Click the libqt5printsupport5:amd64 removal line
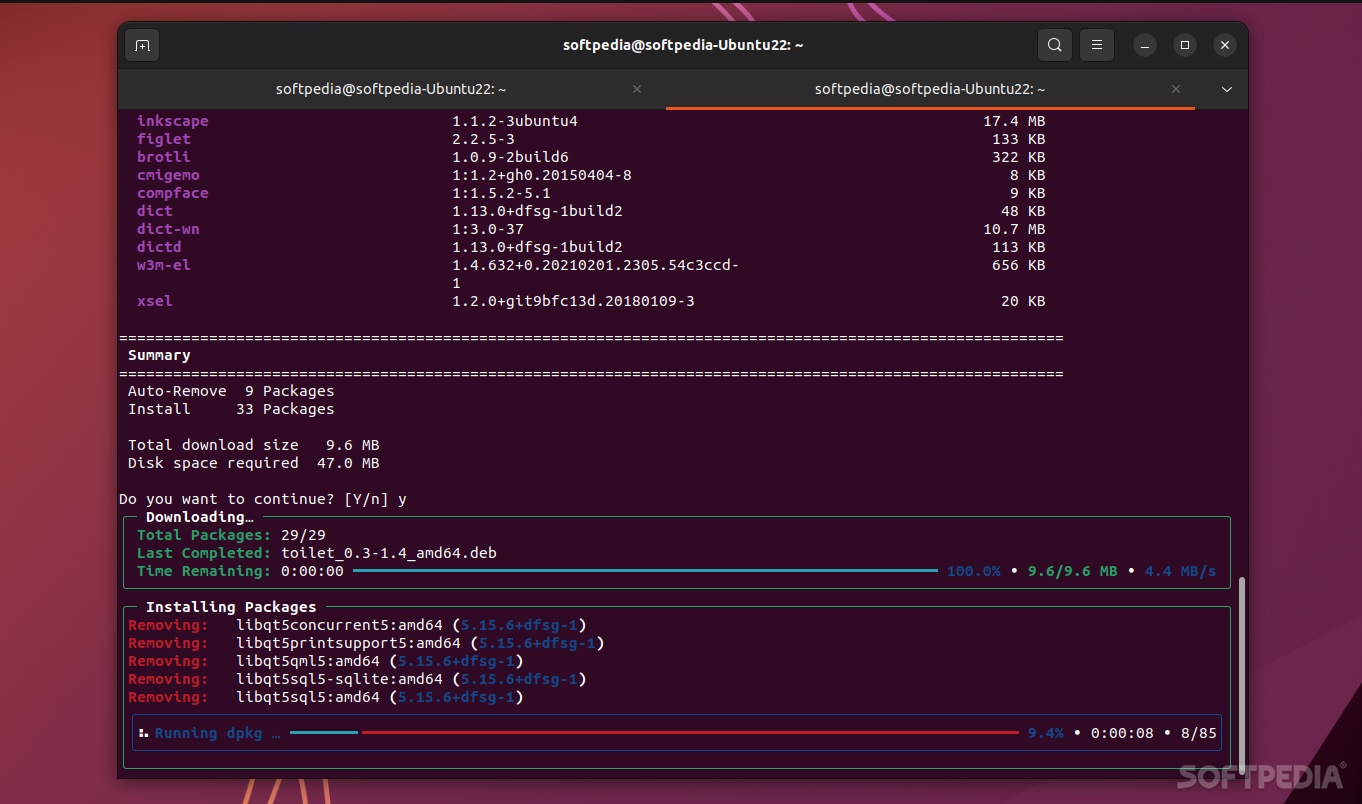 pos(366,643)
